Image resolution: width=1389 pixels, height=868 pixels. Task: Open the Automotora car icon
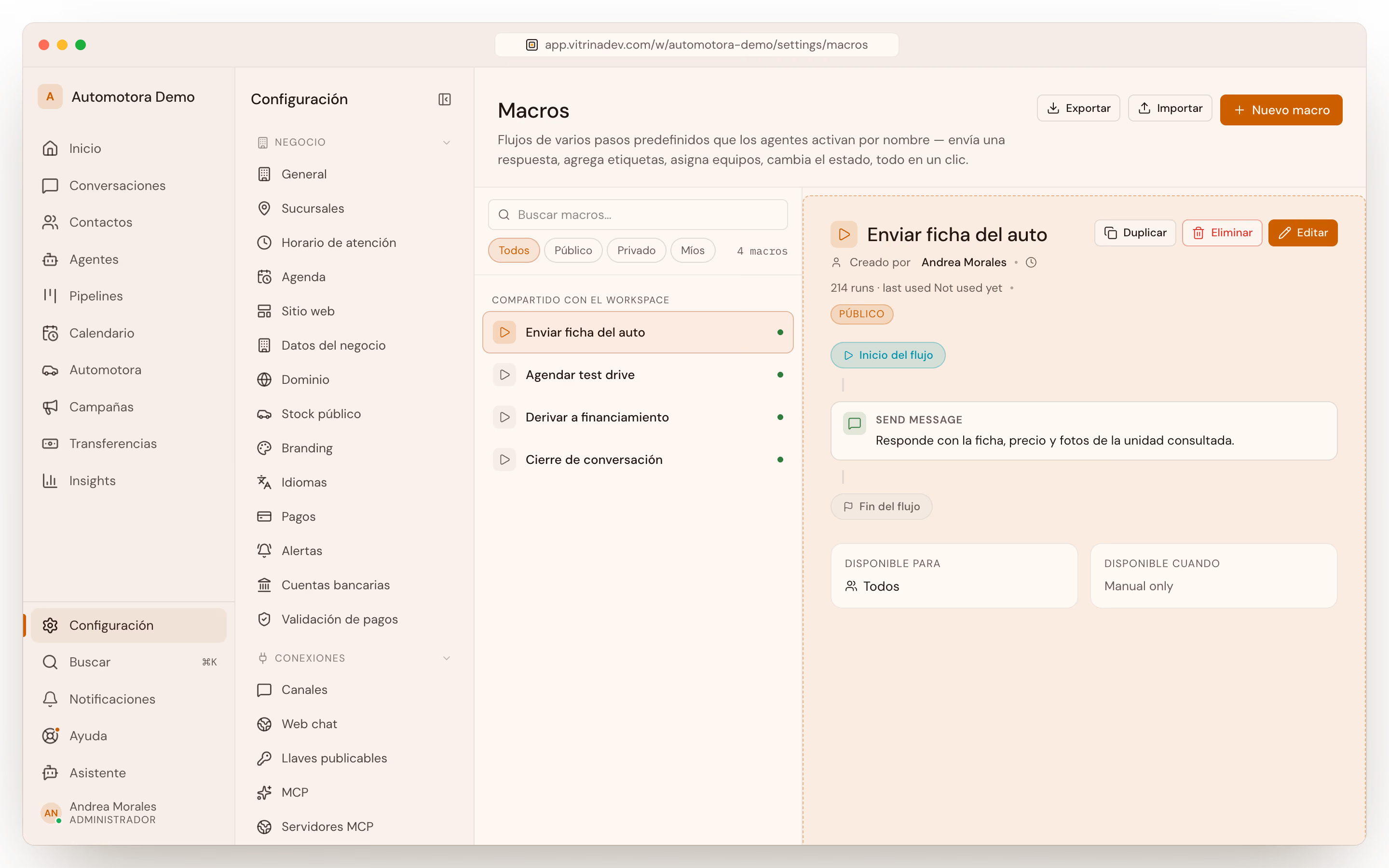50,370
